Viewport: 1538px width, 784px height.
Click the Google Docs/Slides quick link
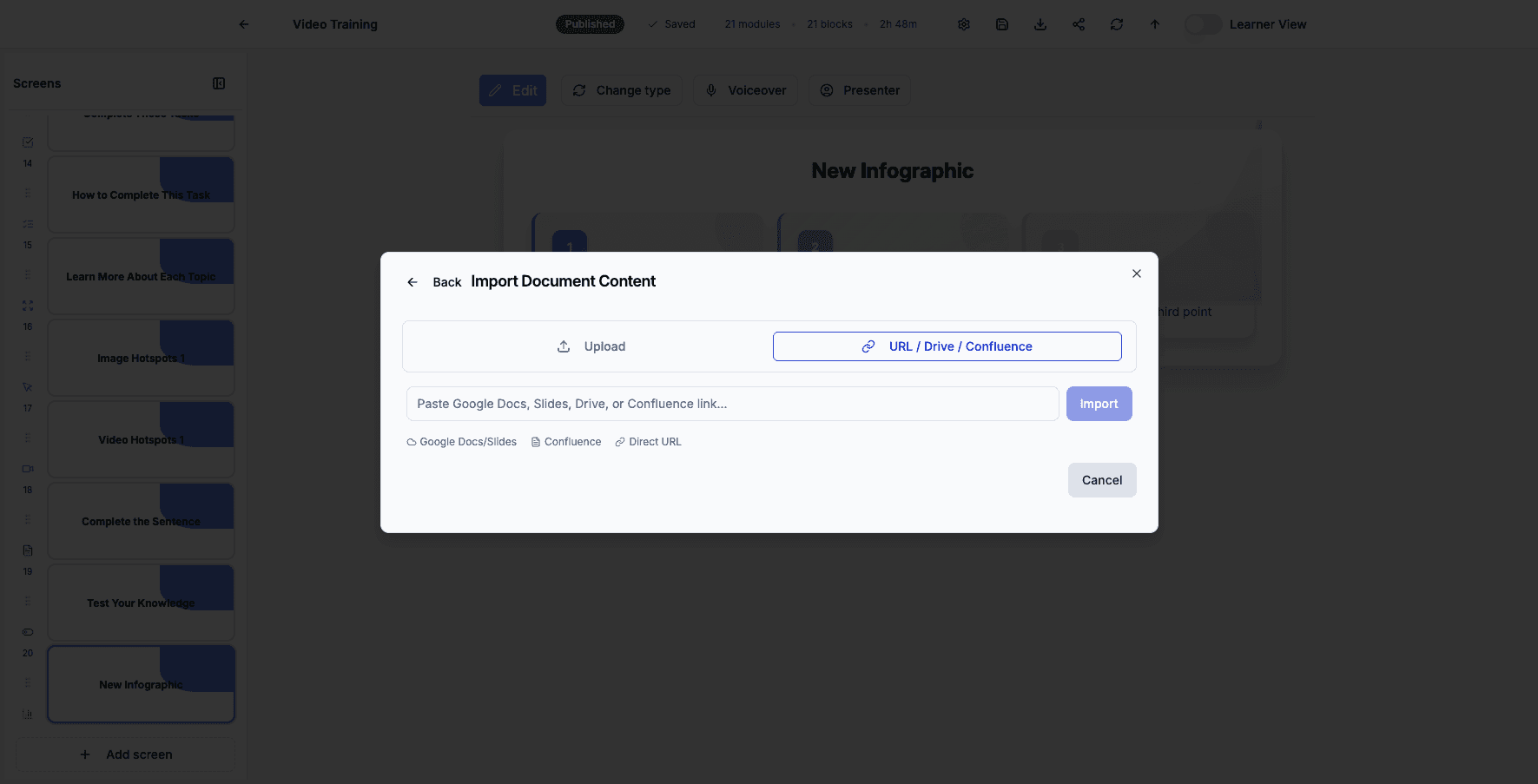click(x=461, y=441)
